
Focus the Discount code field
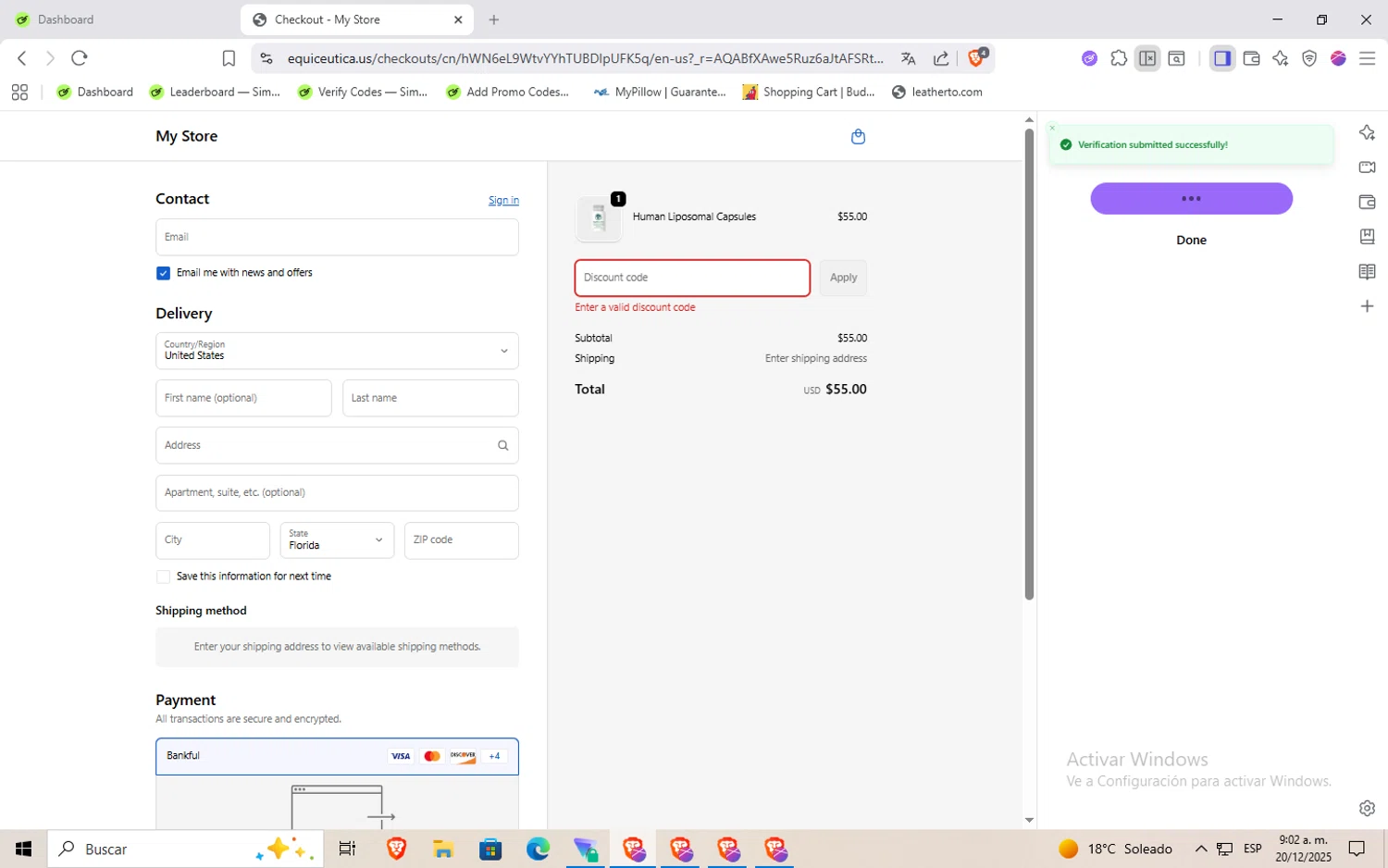692,278
